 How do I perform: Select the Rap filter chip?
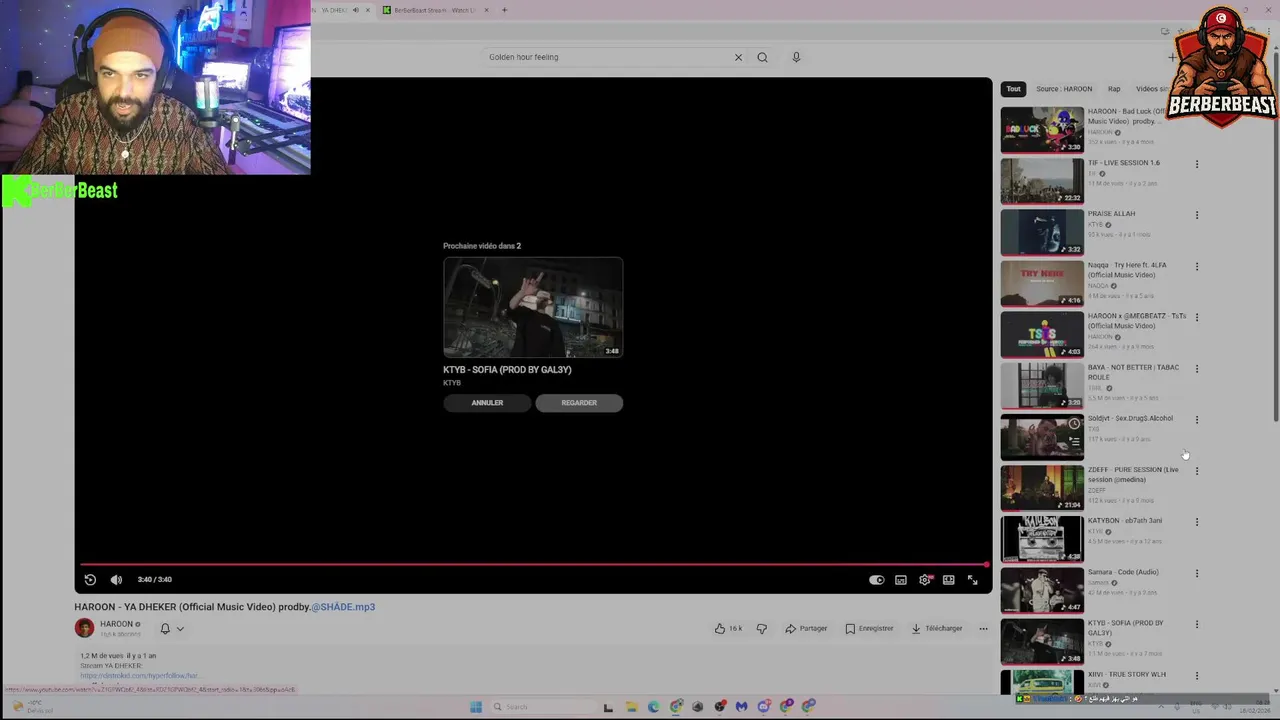(1114, 89)
